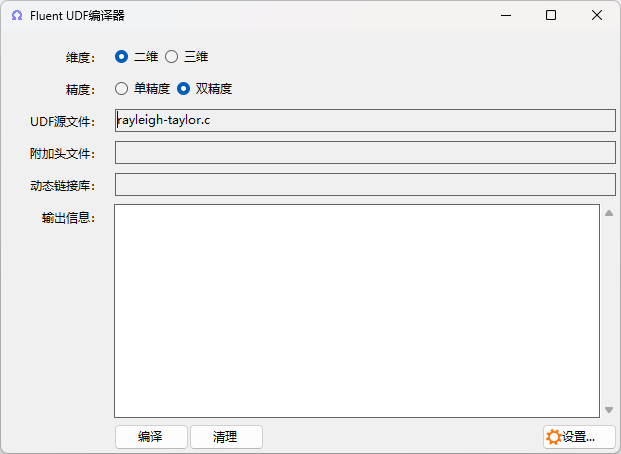Choose 单精度 single precision
This screenshot has width=621, height=454.
coord(143,88)
